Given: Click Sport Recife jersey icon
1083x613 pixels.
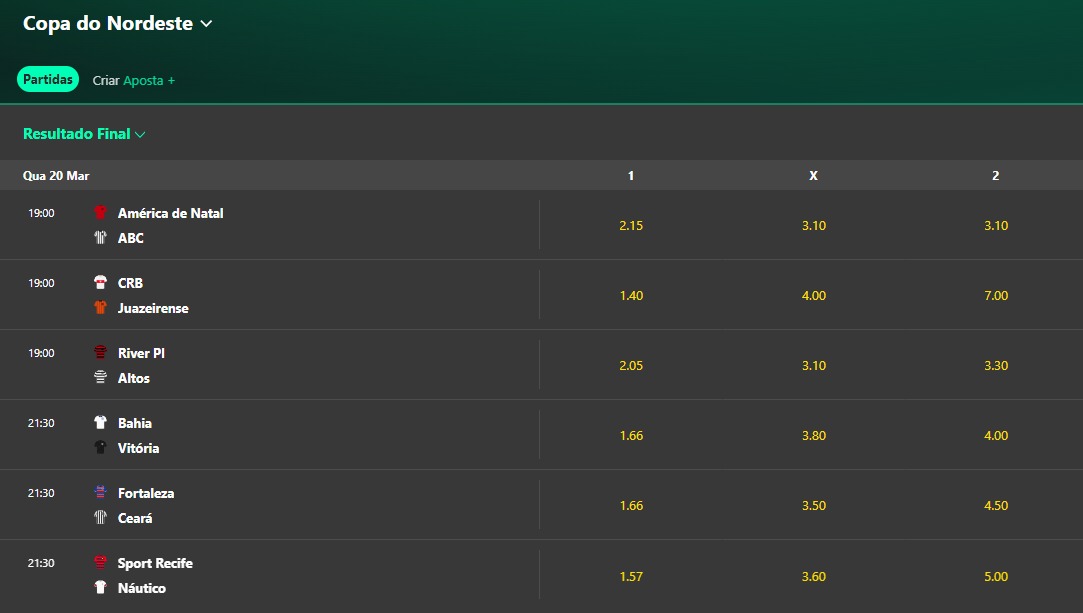Looking at the screenshot, I should pyautogui.click(x=100, y=563).
